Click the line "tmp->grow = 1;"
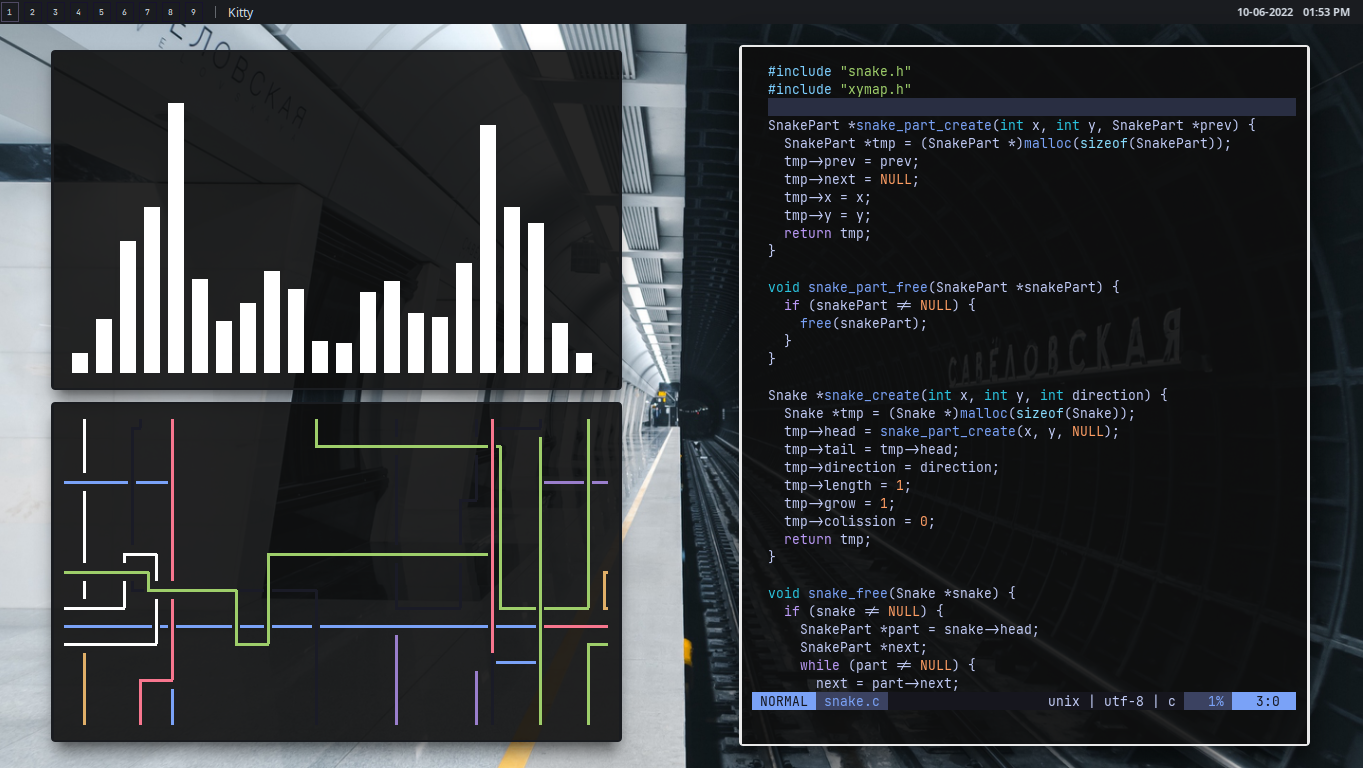Screen dimensions: 1363x768 click(840, 503)
